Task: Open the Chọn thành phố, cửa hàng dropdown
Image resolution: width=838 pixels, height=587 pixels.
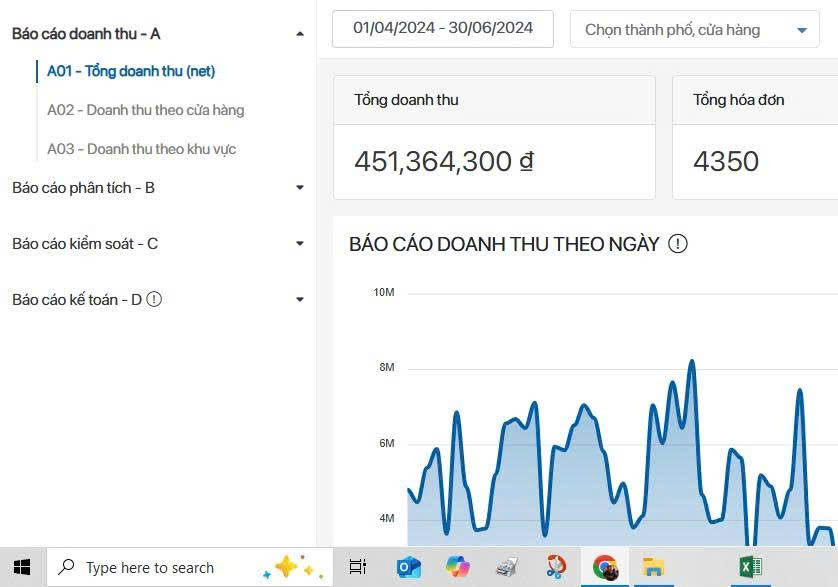Action: point(694,30)
